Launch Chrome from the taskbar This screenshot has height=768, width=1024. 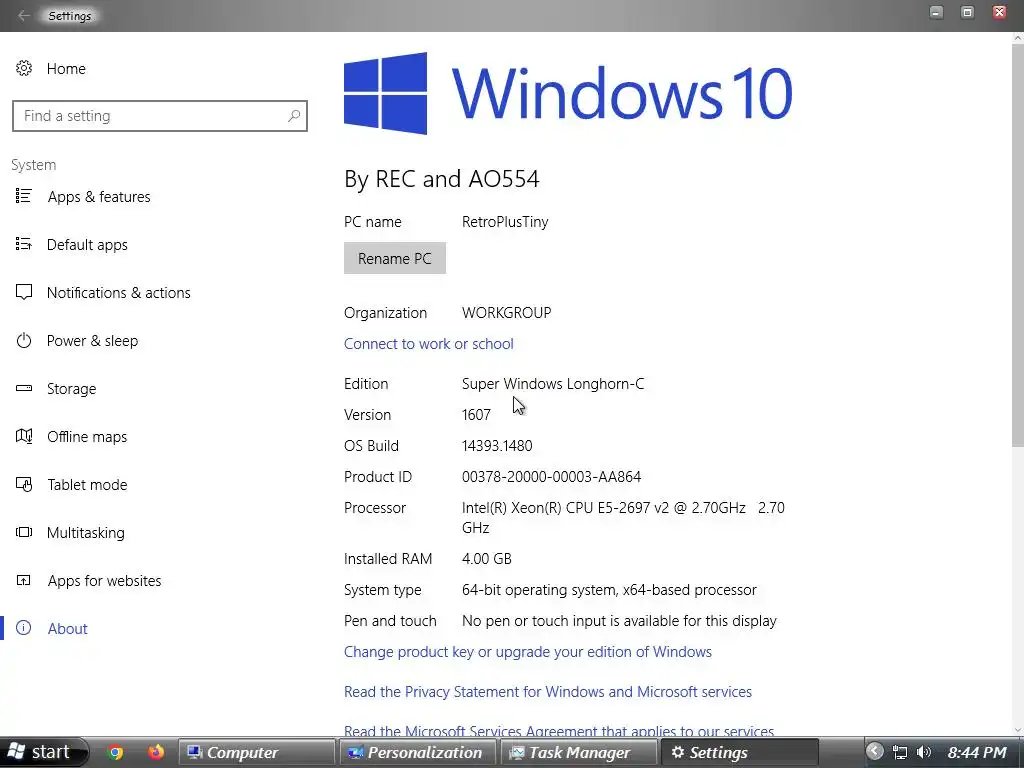[116, 752]
